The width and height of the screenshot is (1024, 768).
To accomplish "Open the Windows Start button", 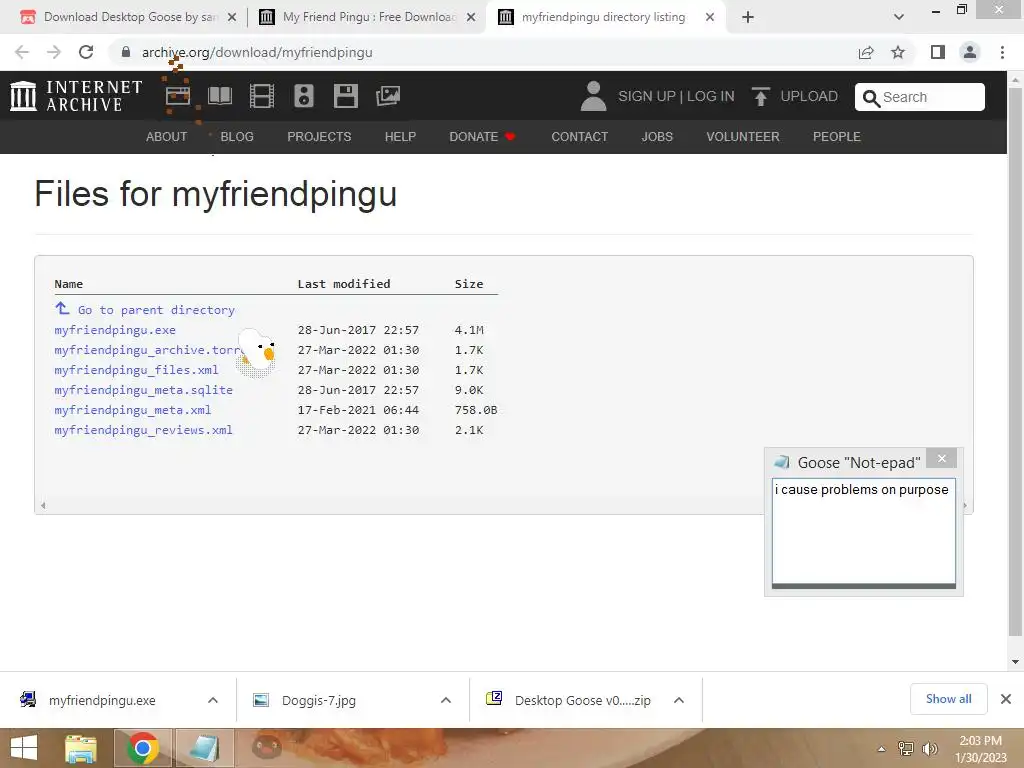I will point(24,748).
